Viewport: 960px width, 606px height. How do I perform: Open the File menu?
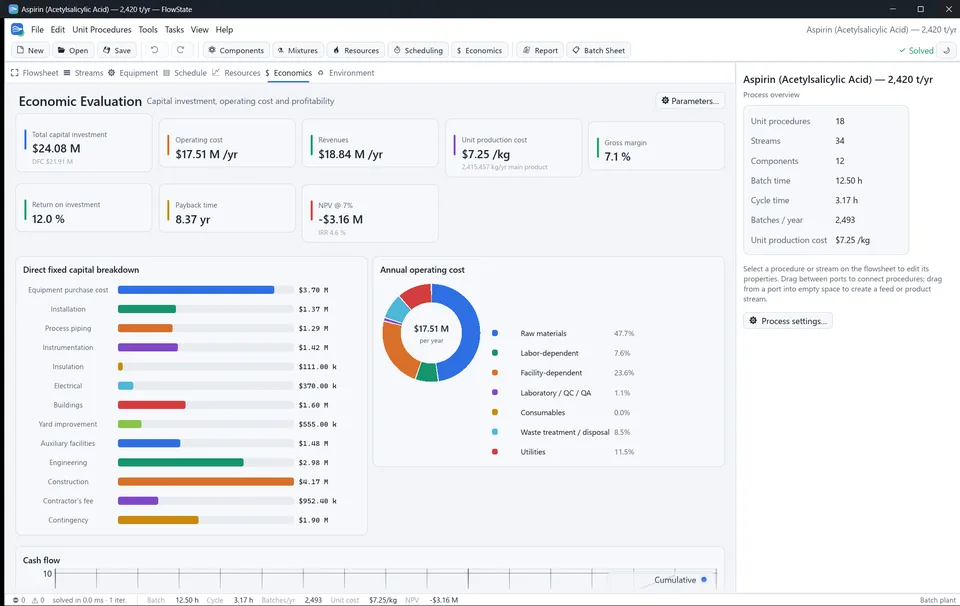coord(37,29)
